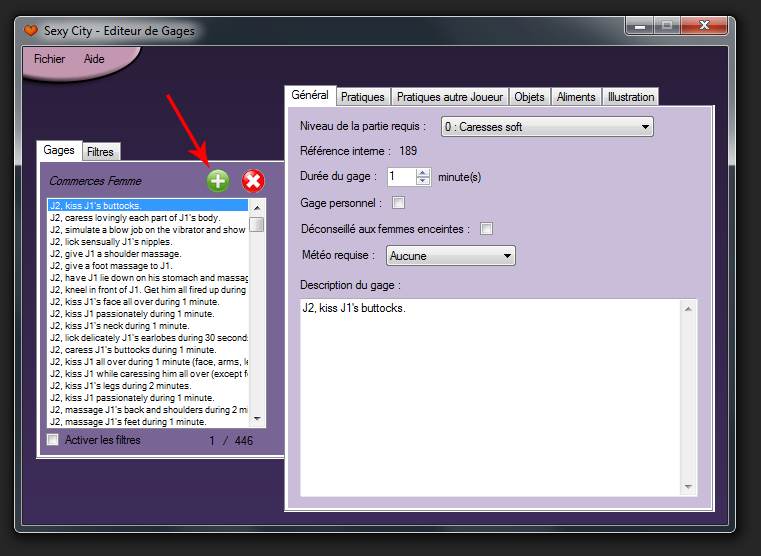This screenshot has width=761, height=556.
Task: Open the Illustration tab
Action: tap(630, 97)
